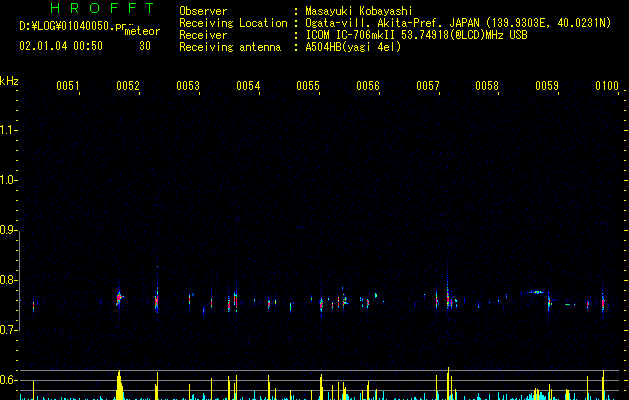Click the meteor count value 30
The width and height of the screenshot is (629, 400).
(145, 46)
